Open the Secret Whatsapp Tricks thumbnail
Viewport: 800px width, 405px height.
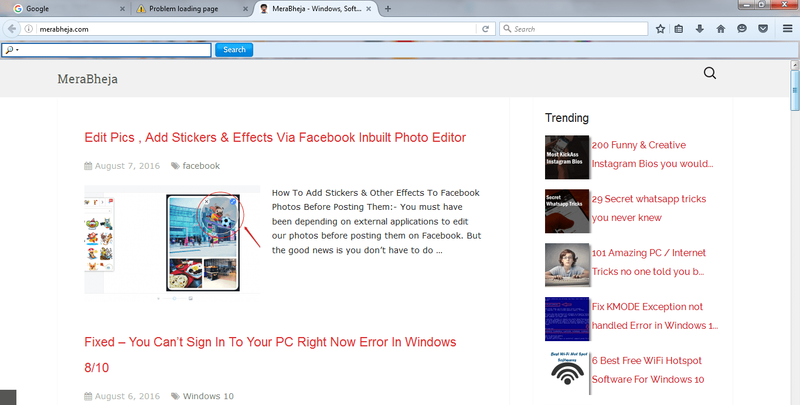click(567, 211)
